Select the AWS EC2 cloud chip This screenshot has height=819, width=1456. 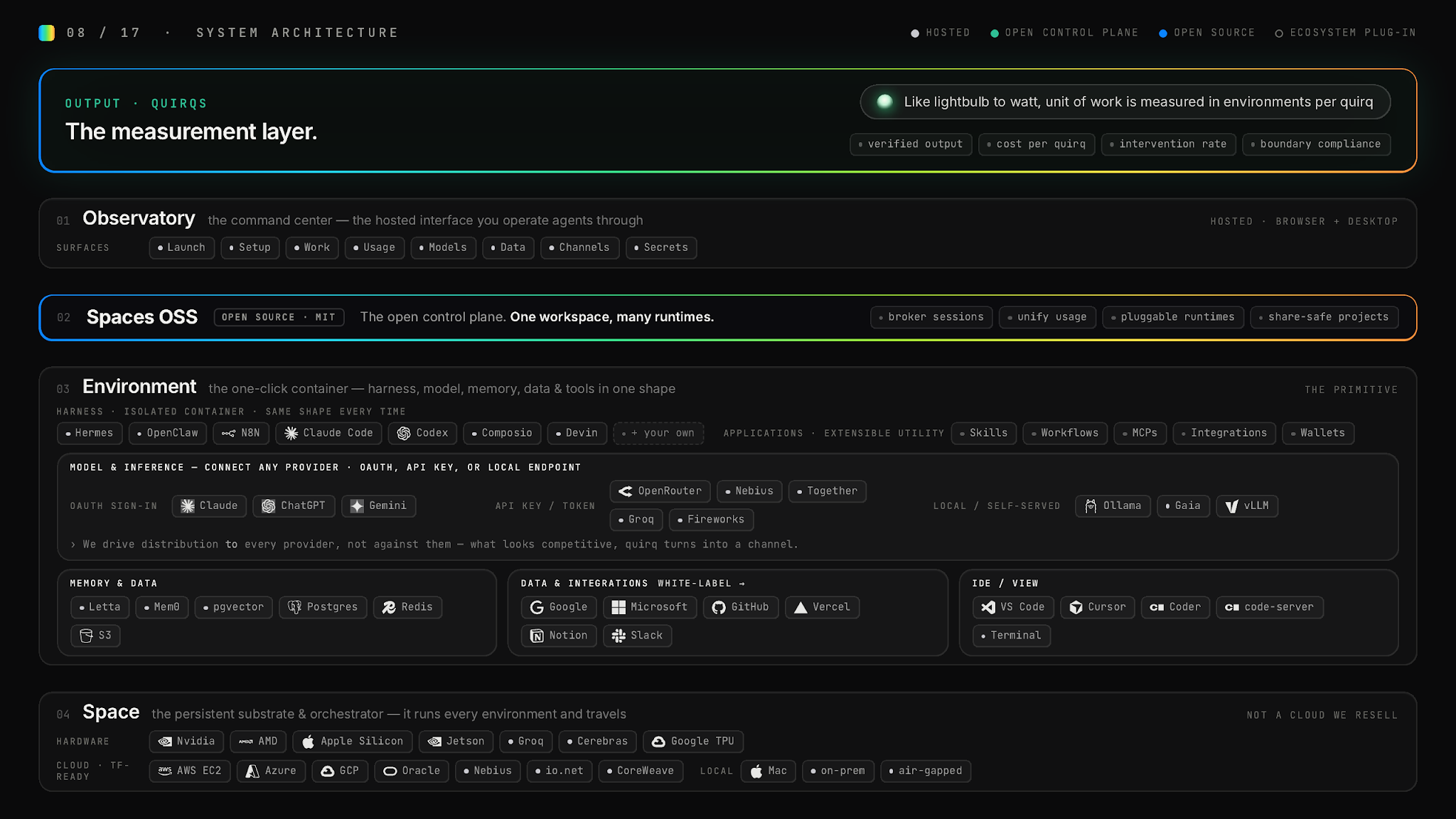coord(190,771)
